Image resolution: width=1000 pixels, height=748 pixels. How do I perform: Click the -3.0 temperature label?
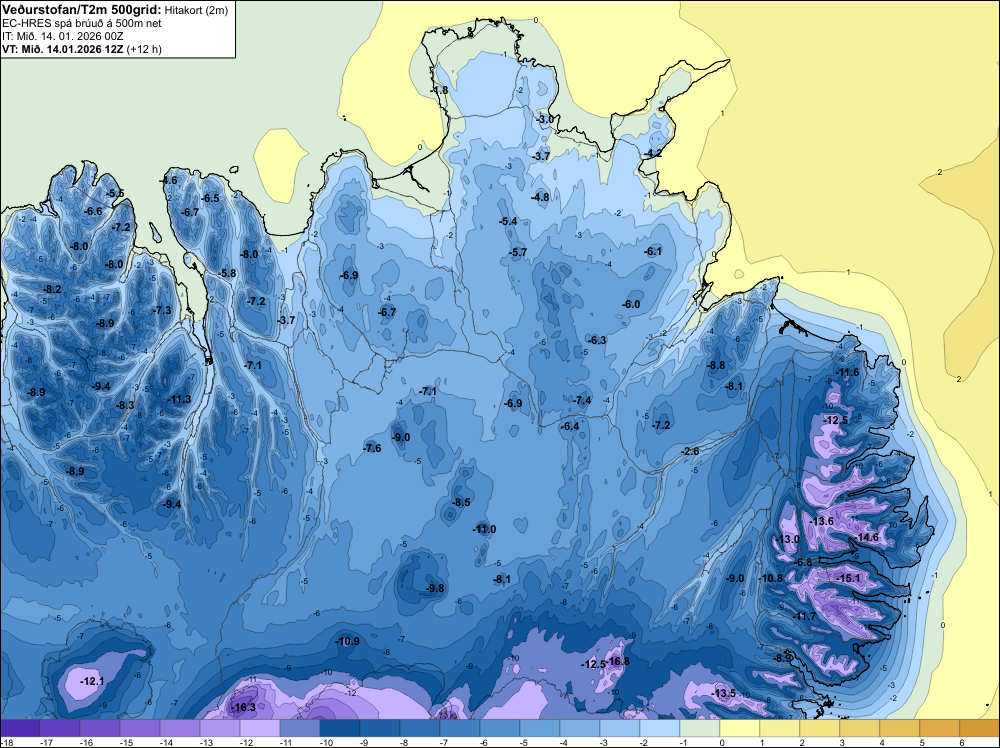(x=545, y=119)
